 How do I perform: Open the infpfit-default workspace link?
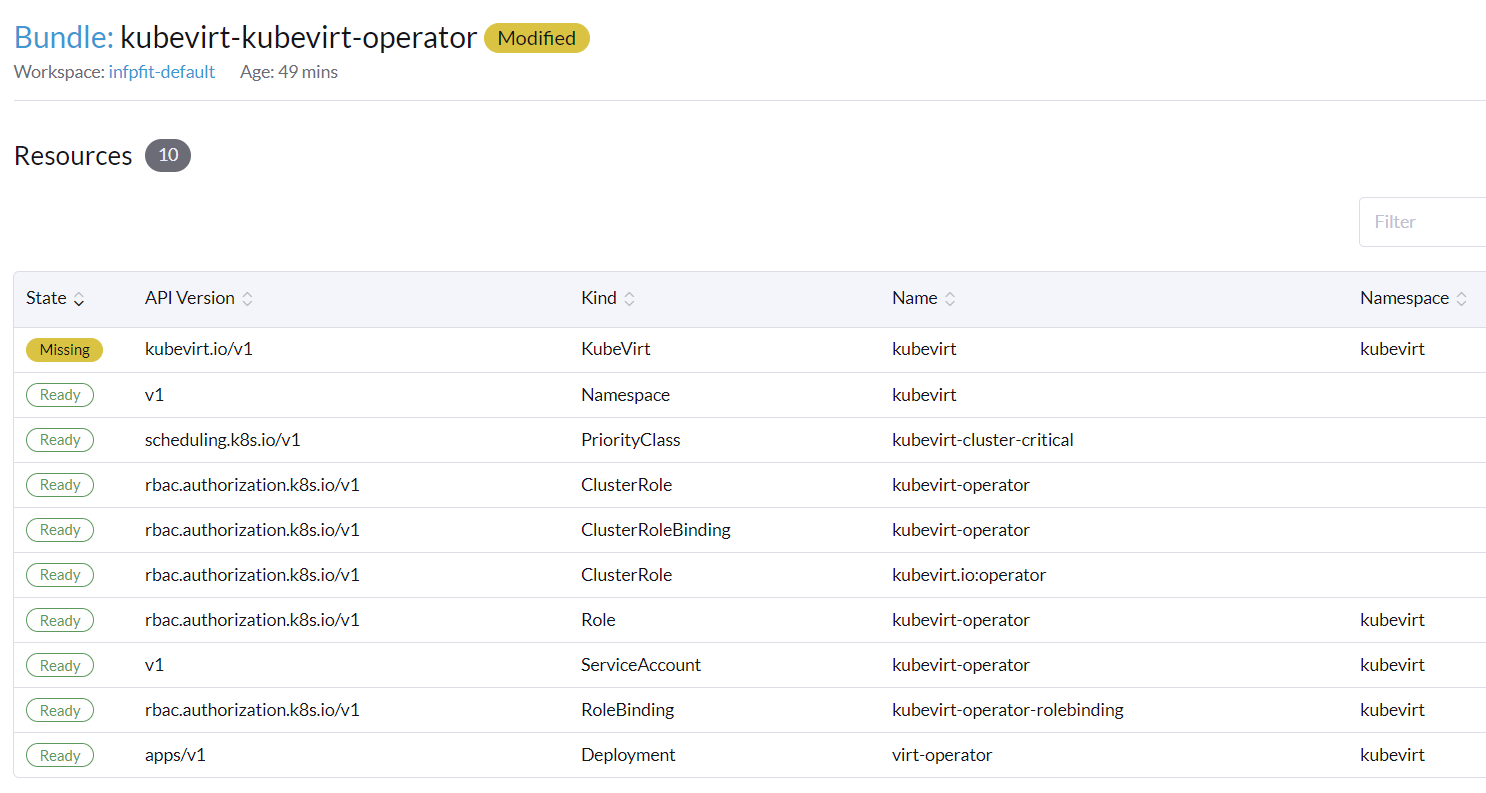click(162, 71)
